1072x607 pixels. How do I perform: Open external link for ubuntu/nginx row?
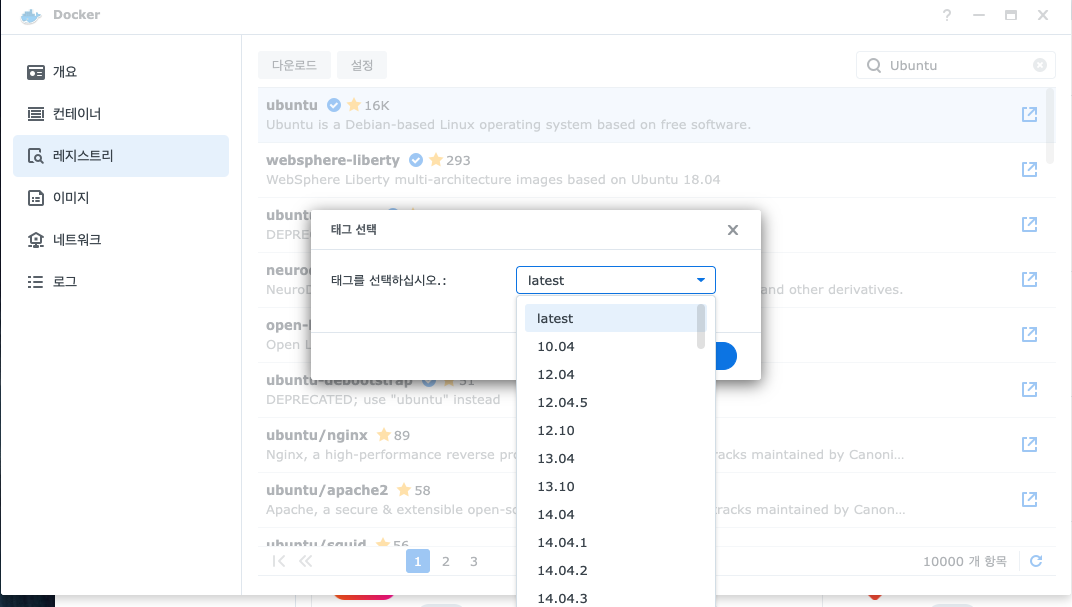click(1029, 444)
